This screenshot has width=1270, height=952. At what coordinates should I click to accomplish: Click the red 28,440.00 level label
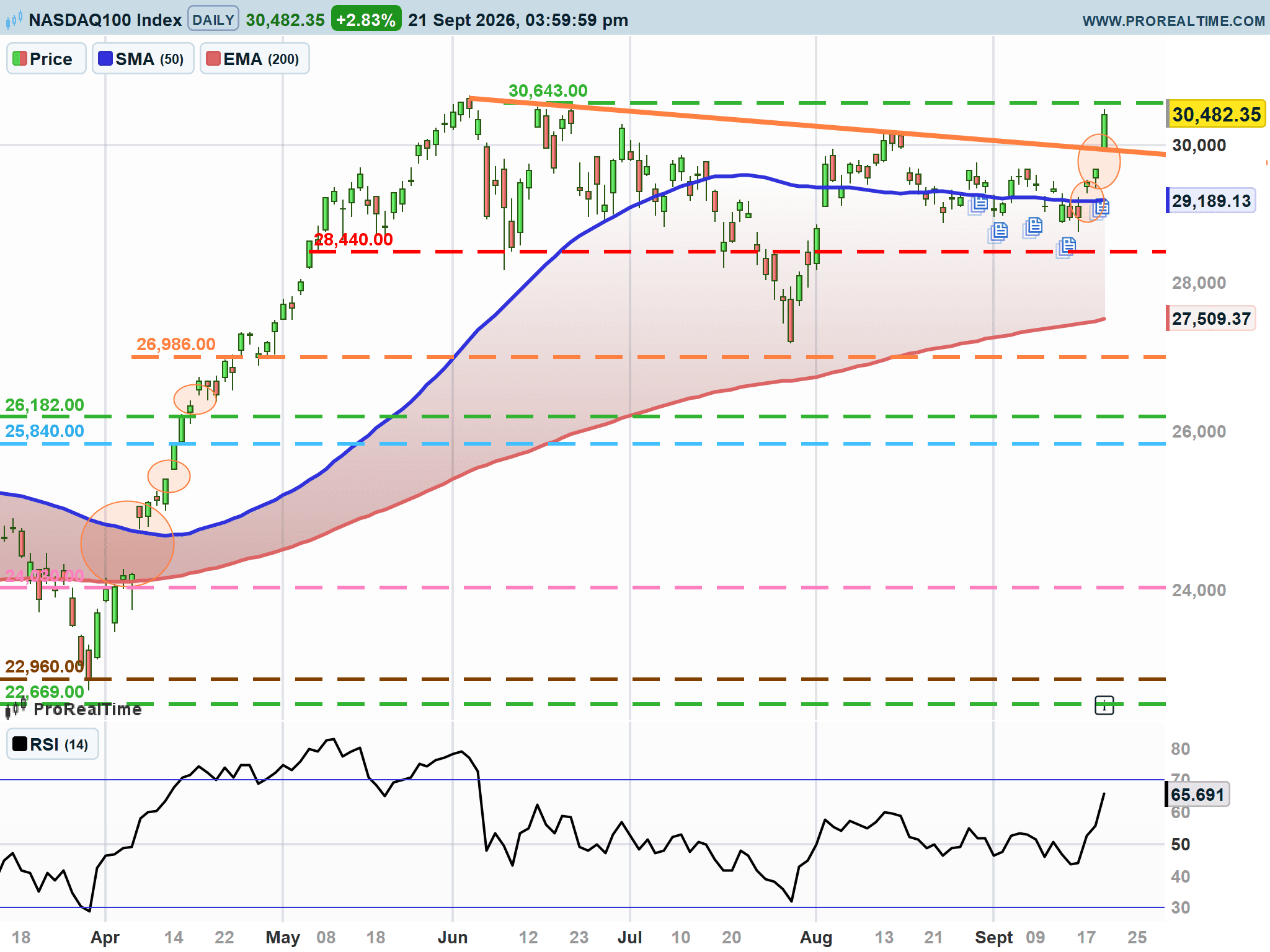[353, 239]
